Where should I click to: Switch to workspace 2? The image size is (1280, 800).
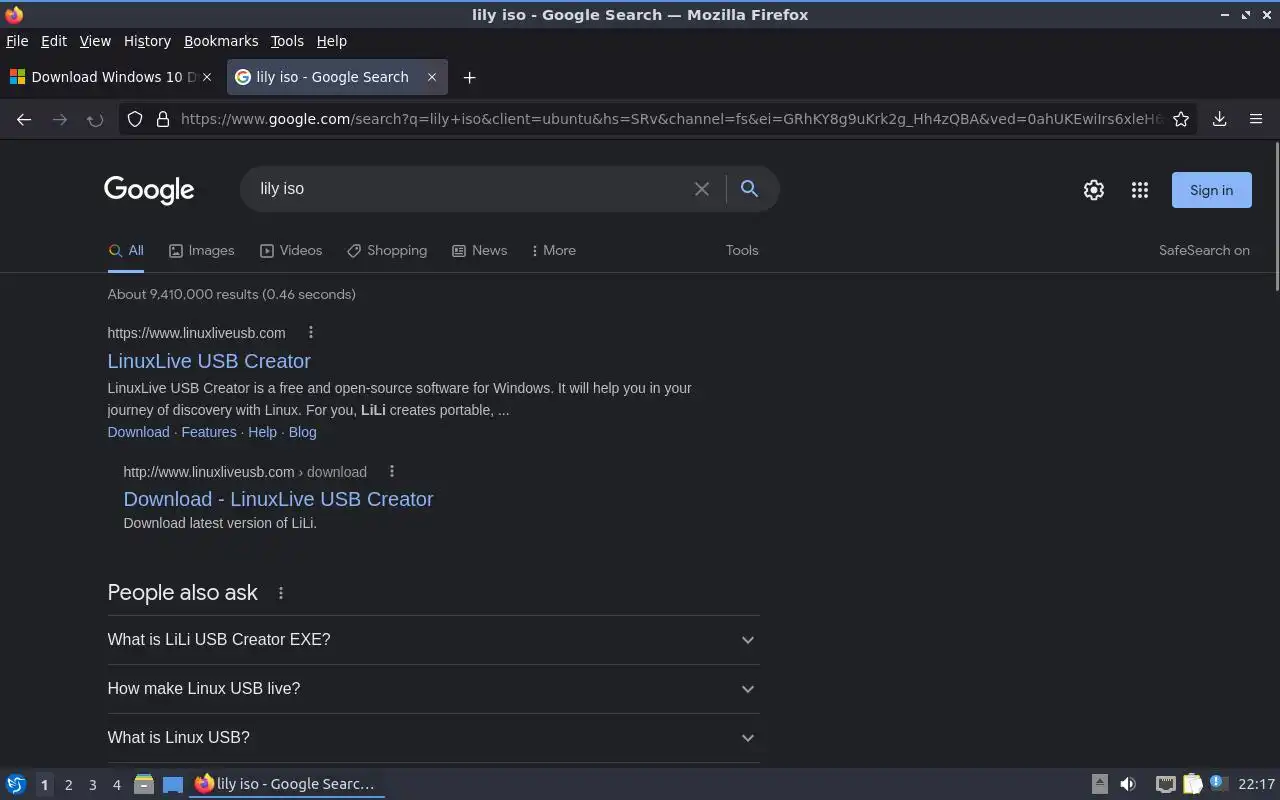(x=68, y=785)
